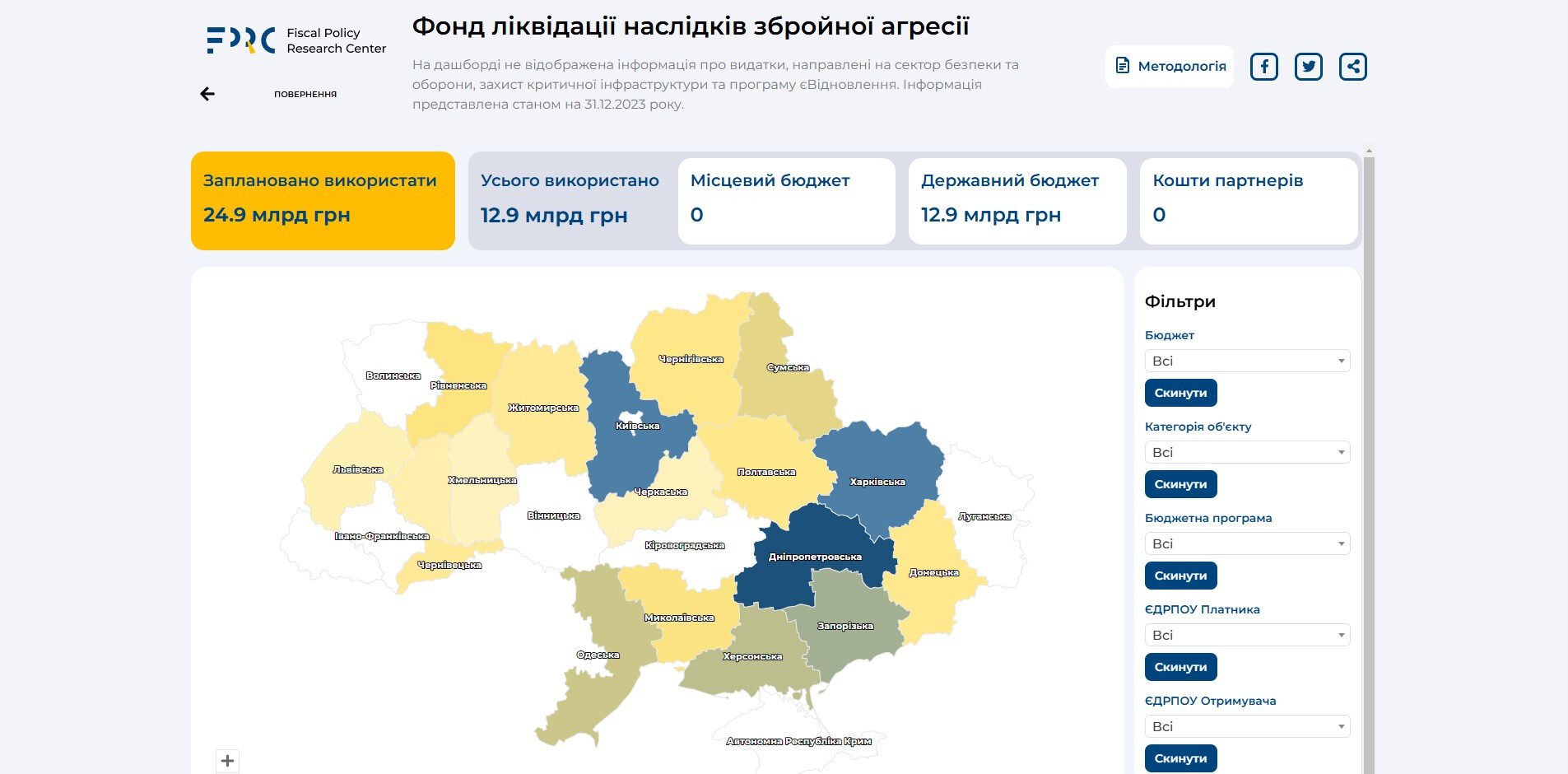Click the back arrow icon
Screen dimensions: 1568x774
pyautogui.click(x=207, y=94)
